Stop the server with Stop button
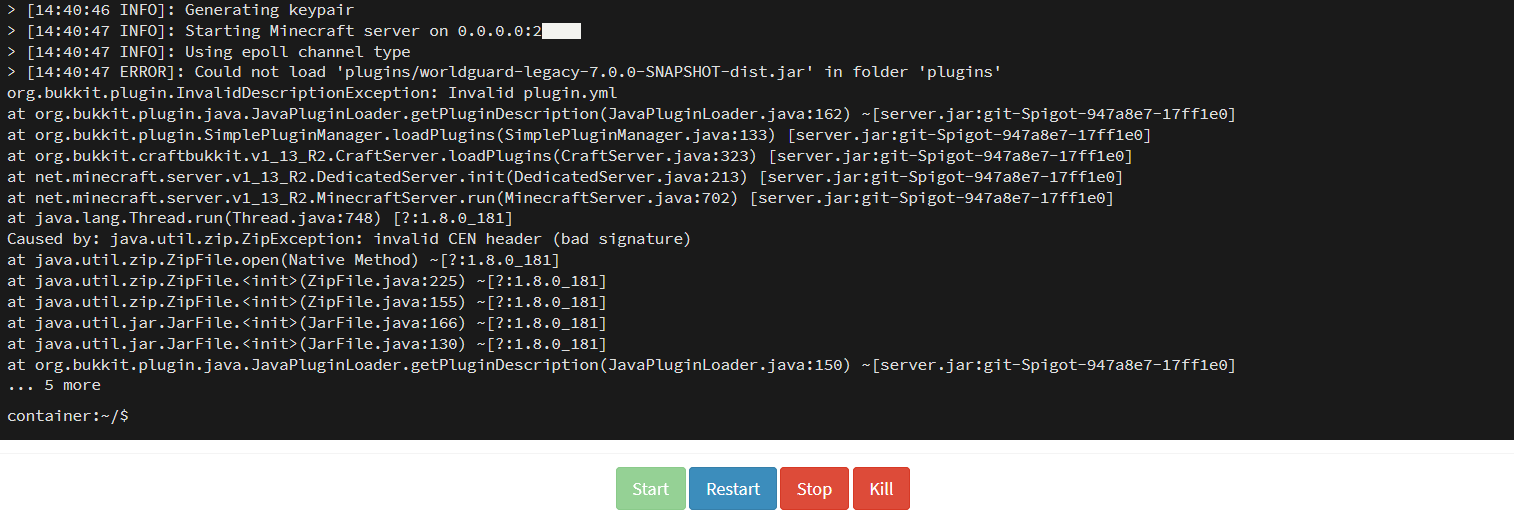 [x=814, y=489]
